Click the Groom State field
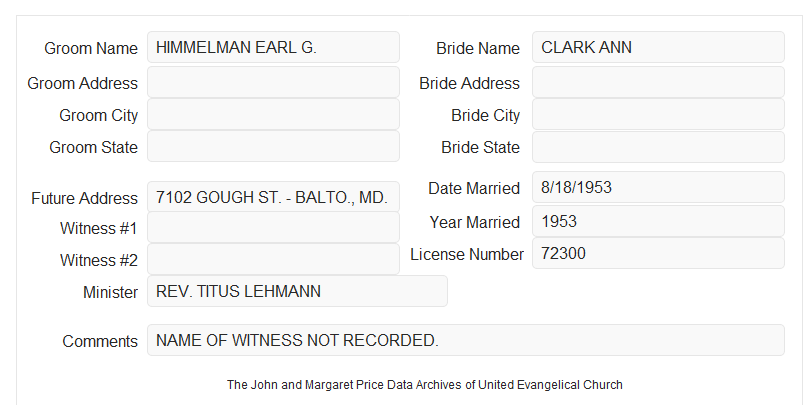The height and width of the screenshot is (405, 805). [273, 146]
